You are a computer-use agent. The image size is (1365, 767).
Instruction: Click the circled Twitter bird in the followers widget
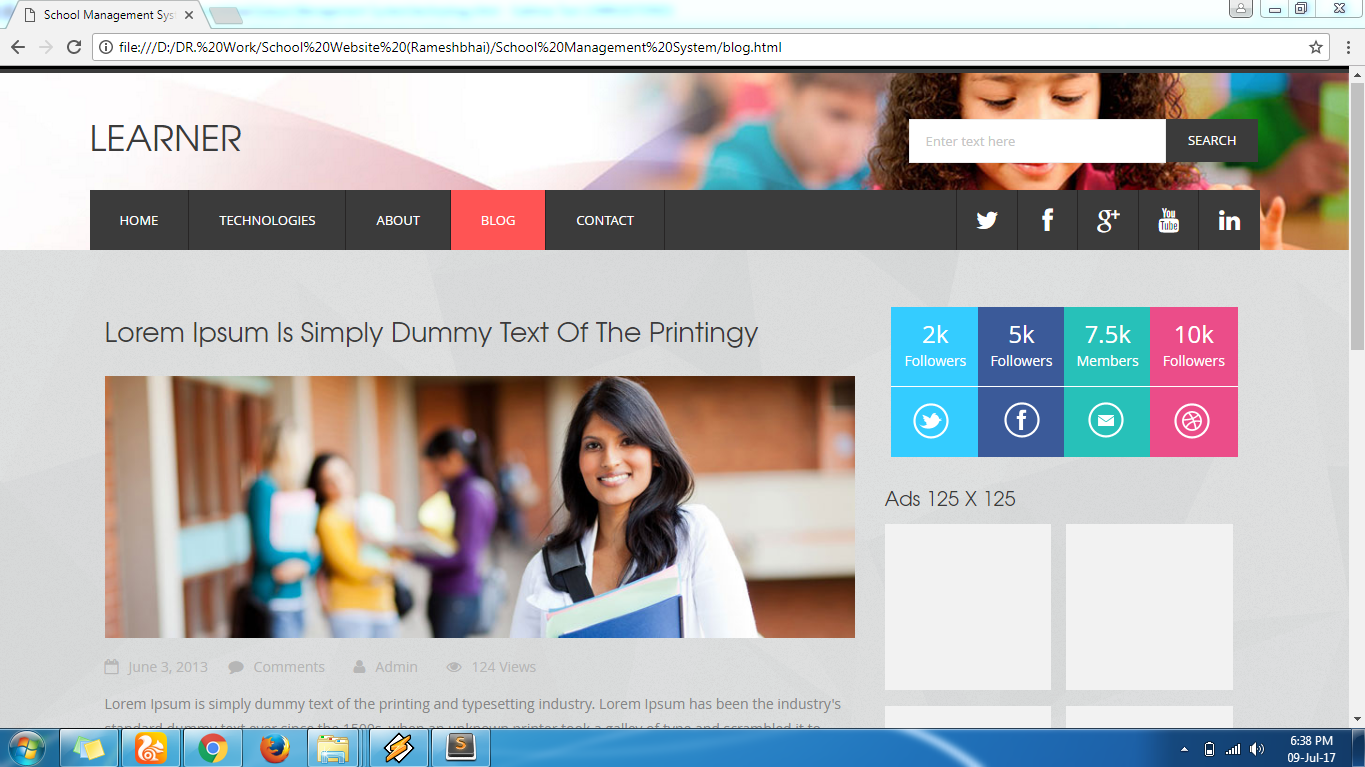pyautogui.click(x=931, y=421)
